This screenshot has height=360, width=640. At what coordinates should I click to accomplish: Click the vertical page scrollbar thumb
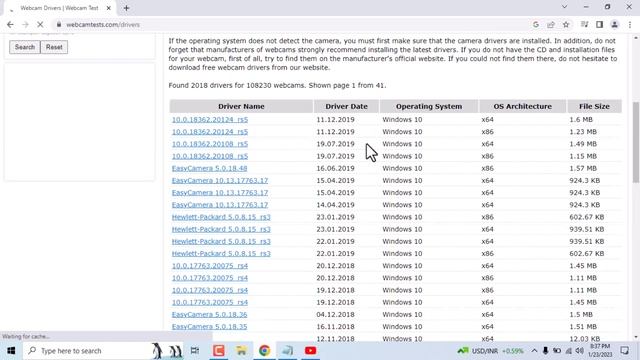[x=636, y=142]
